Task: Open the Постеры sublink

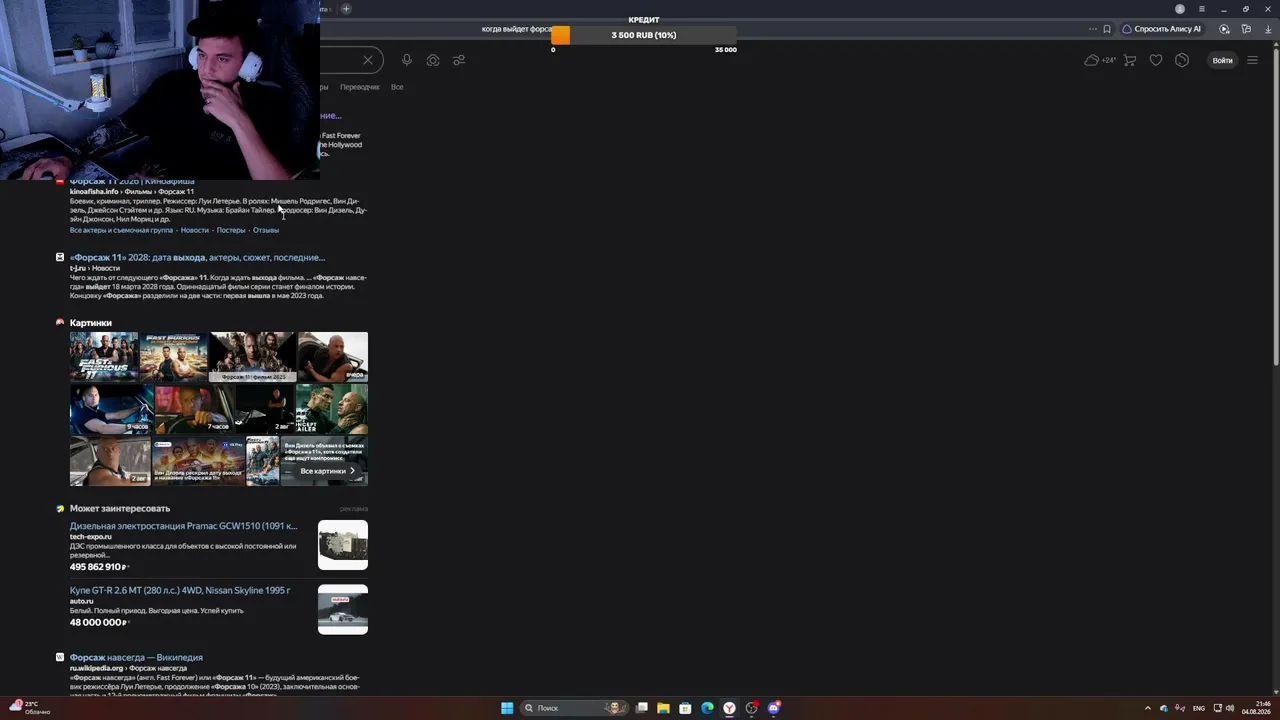Action: [231, 230]
